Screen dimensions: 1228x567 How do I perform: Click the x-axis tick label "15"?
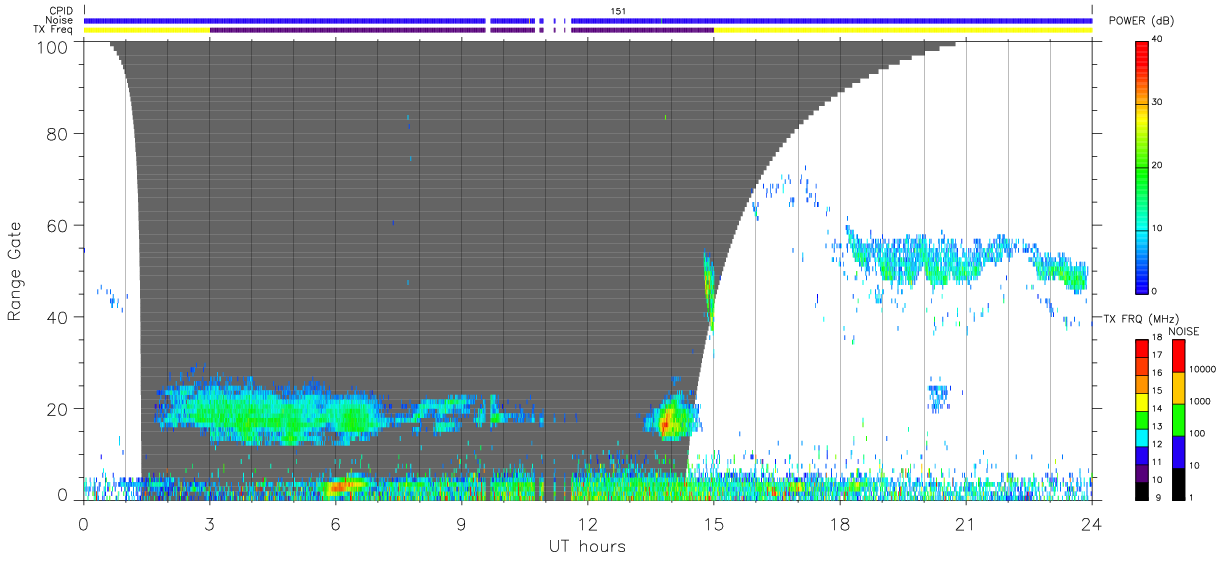[x=713, y=524]
